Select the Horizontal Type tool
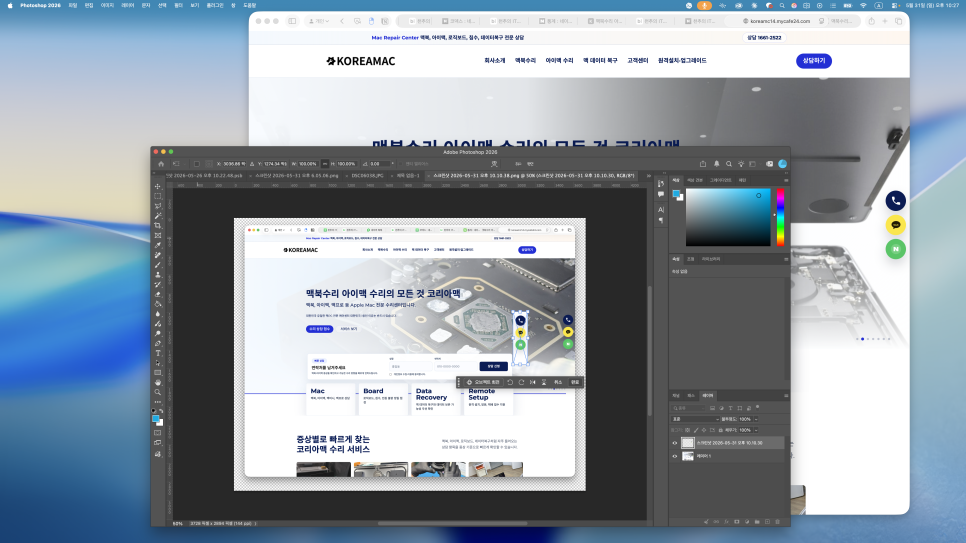The image size is (966, 543). click(x=158, y=353)
